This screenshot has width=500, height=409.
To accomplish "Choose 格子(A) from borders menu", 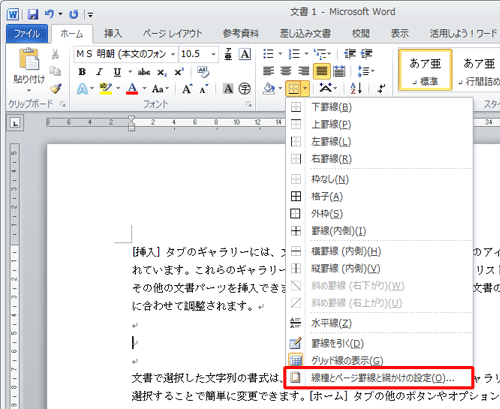I will pyautogui.click(x=379, y=196).
